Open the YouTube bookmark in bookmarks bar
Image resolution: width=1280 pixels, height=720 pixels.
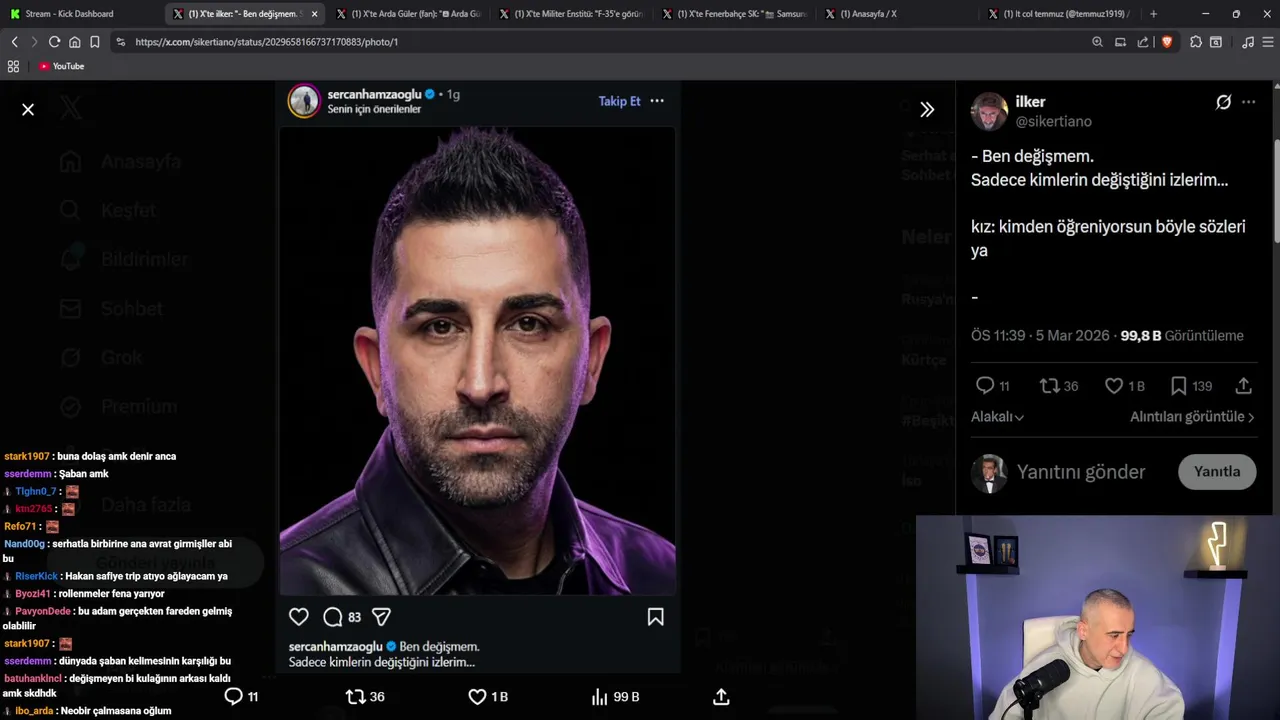coord(61,66)
